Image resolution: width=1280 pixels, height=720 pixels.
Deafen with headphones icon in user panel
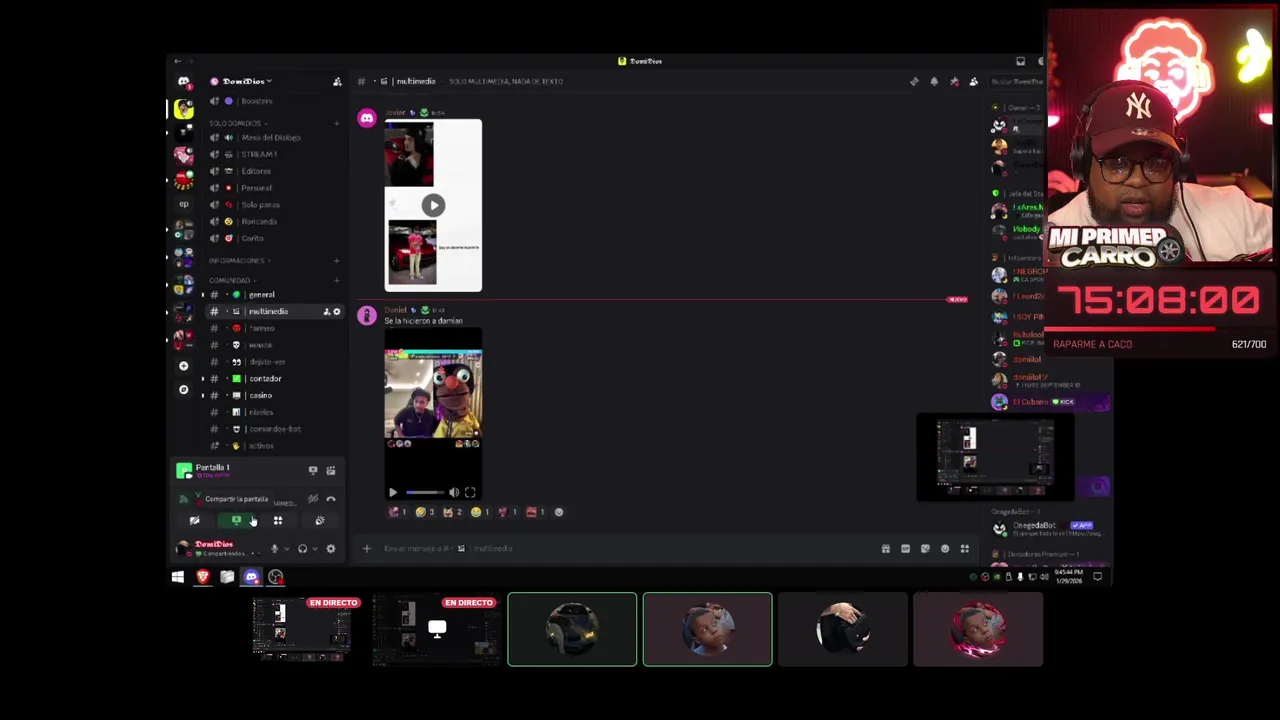[x=302, y=548]
